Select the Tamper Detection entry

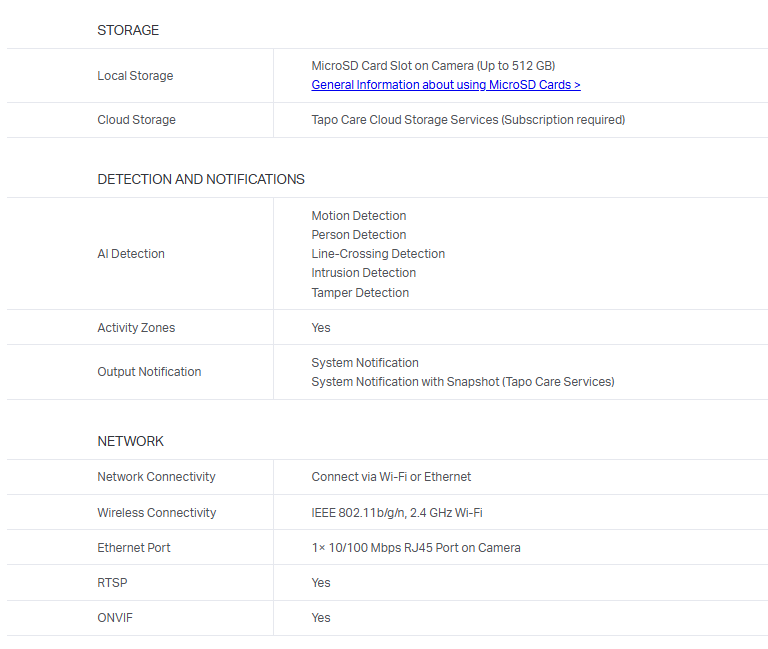(x=360, y=293)
